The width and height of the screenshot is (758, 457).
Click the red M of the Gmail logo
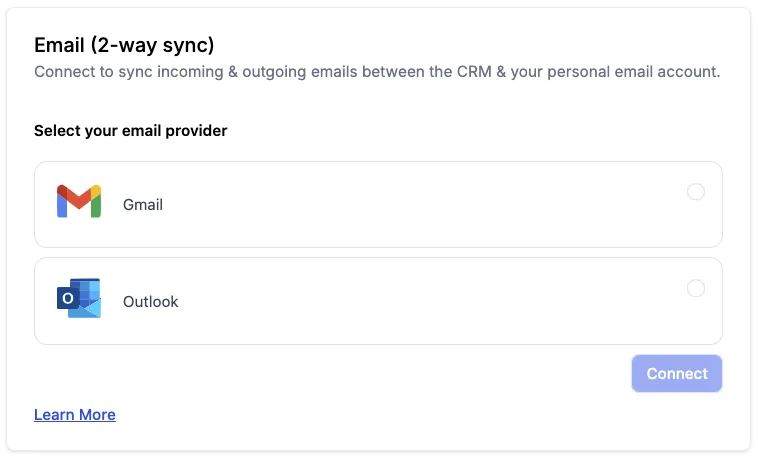point(79,197)
